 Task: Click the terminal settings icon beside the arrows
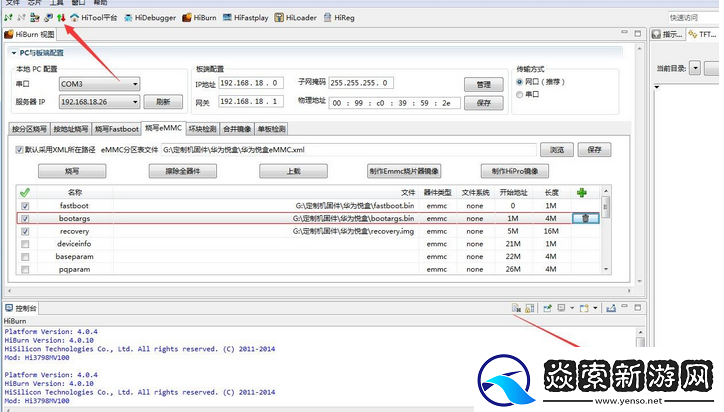point(48,18)
